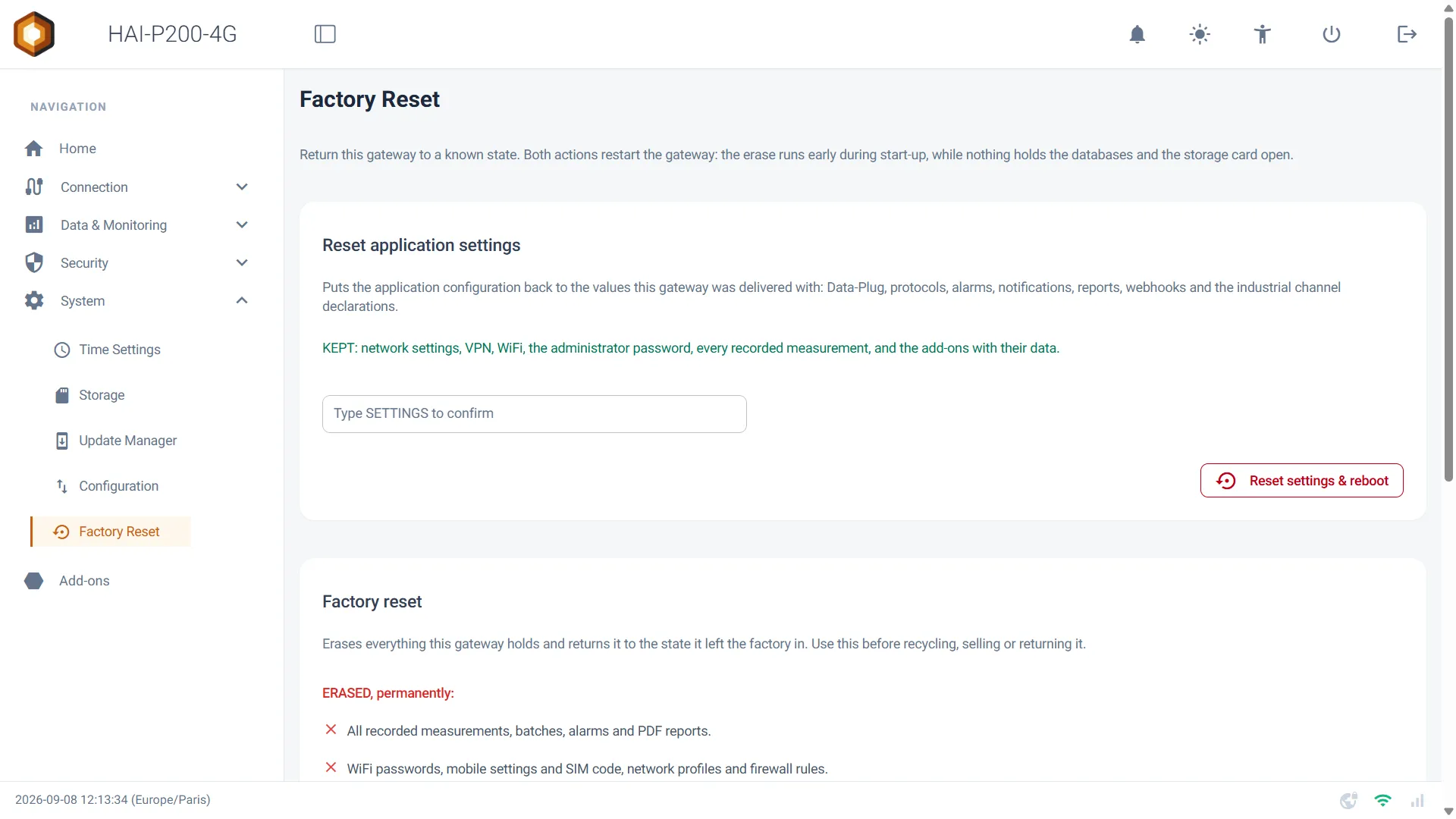The image size is (1456, 819).
Task: Expand the Security section chevron
Action: pos(242,262)
